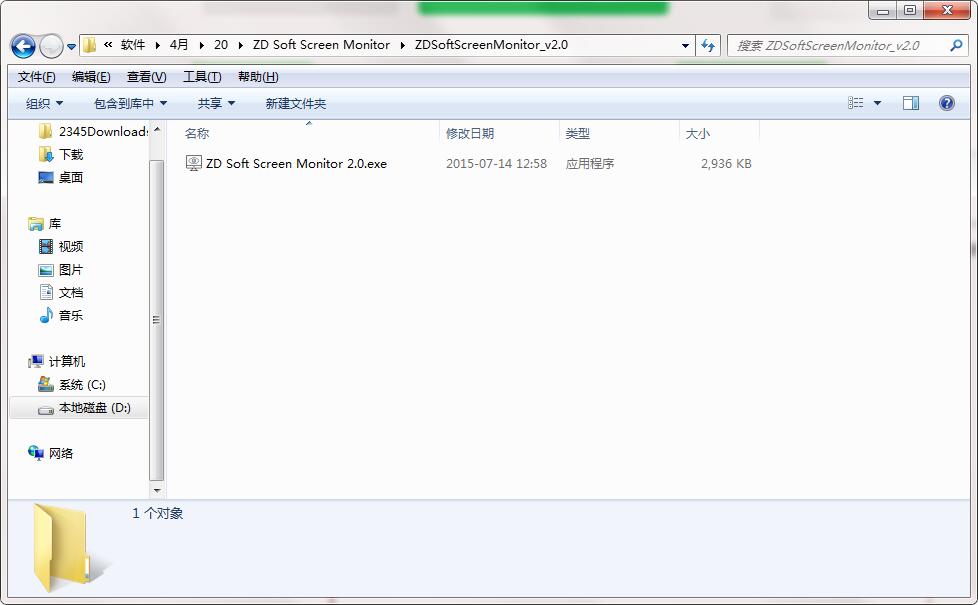Click the 视频 library film icon

tap(46, 246)
